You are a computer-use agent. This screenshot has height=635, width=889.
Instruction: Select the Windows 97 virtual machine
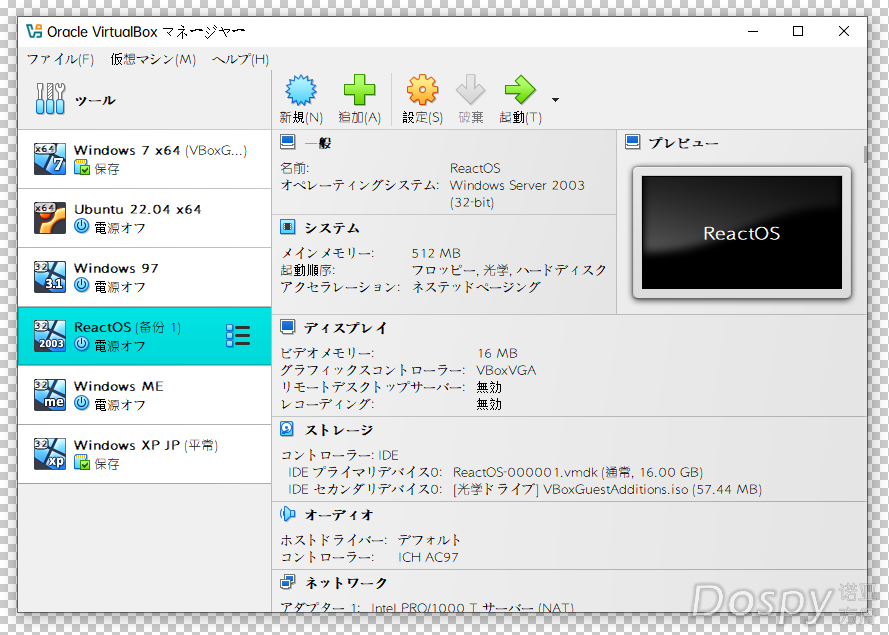tap(145, 277)
